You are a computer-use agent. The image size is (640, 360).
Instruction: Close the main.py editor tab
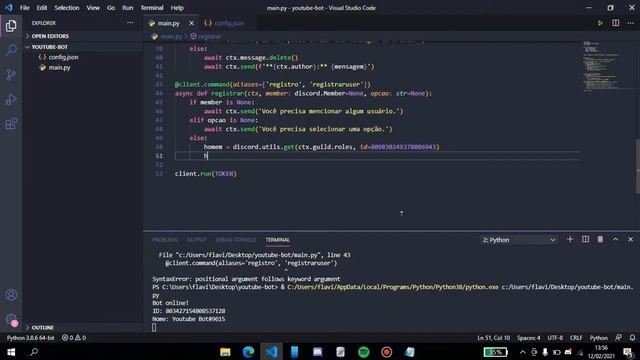tap(191, 23)
